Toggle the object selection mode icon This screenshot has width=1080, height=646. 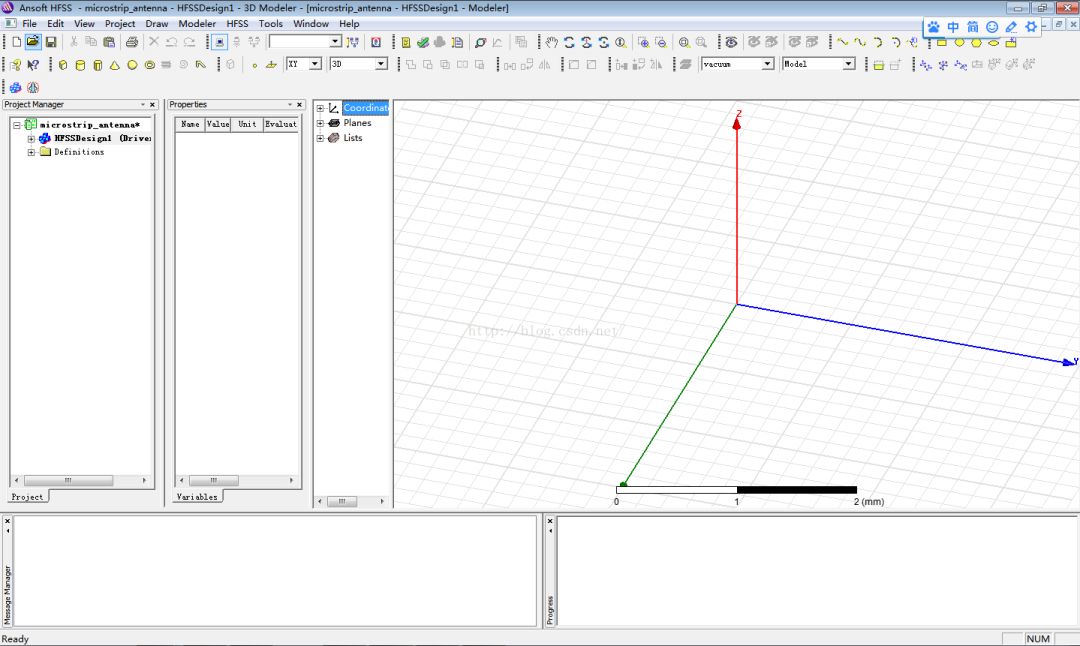click(x=219, y=42)
